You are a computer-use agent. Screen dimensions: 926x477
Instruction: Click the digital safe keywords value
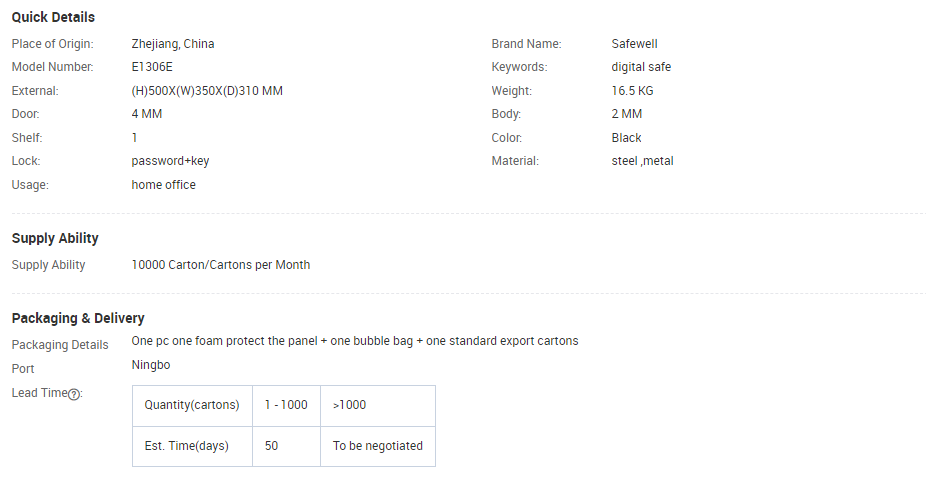tap(641, 67)
